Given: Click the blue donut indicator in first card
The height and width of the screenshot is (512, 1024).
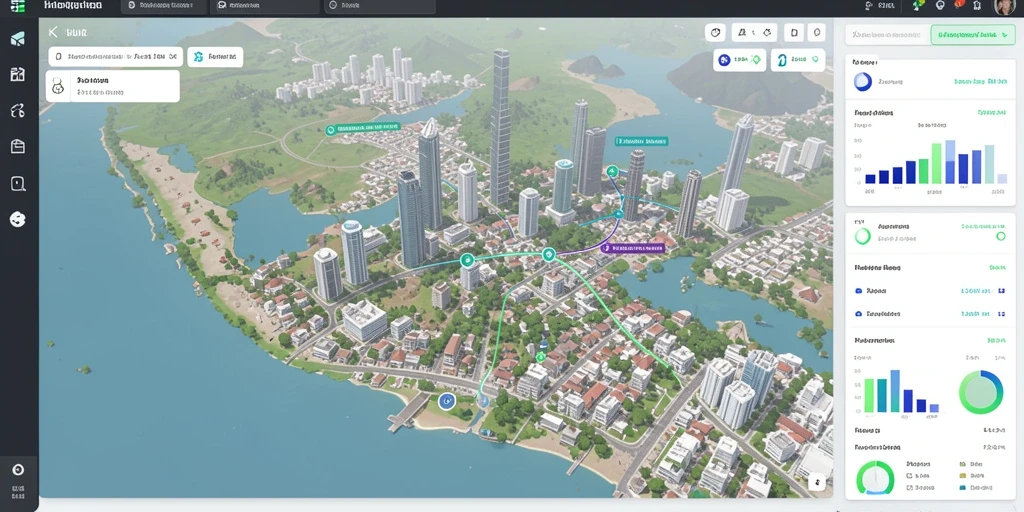Looking at the screenshot, I should coord(863,82).
